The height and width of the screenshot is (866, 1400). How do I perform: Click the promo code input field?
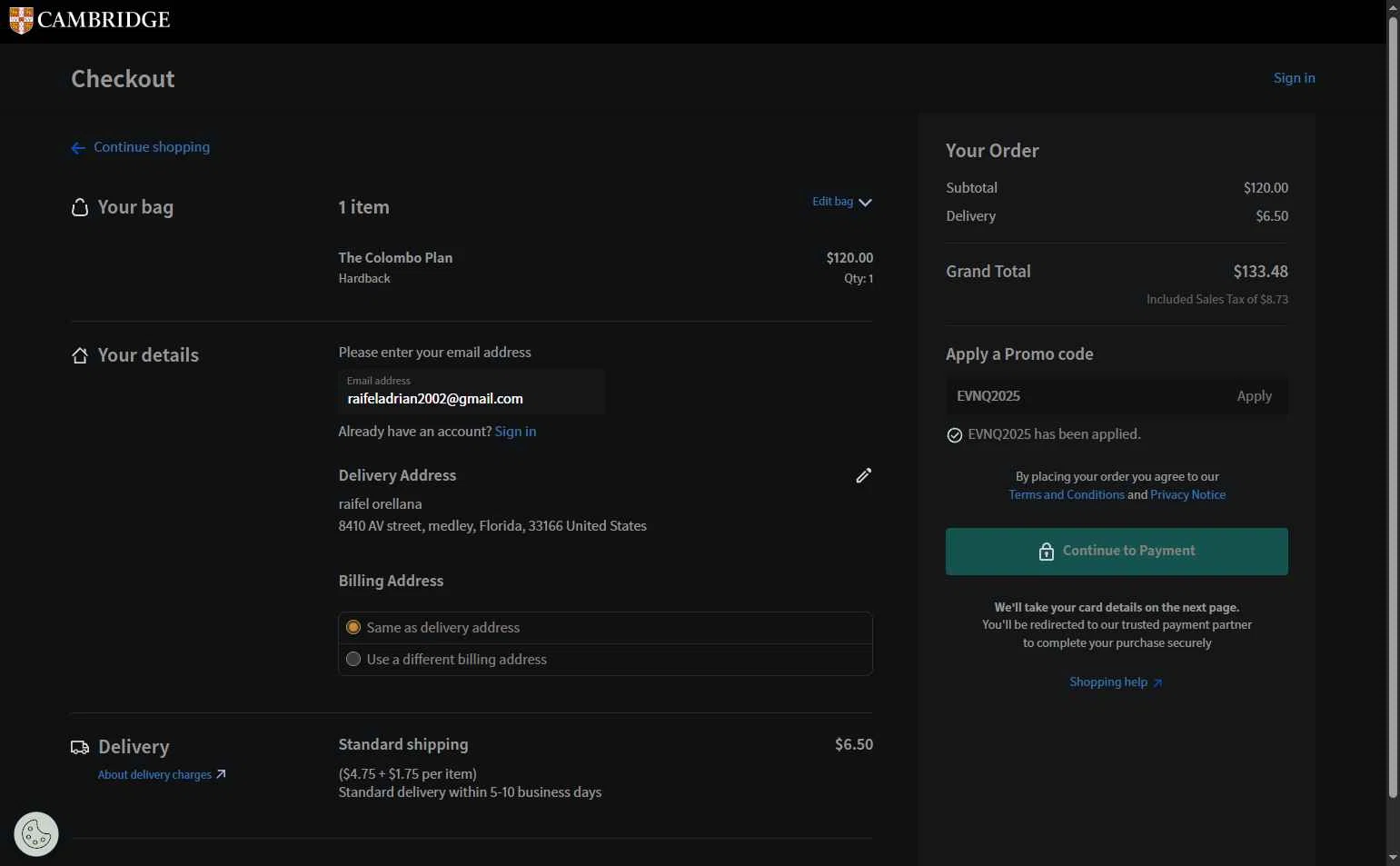(x=1086, y=396)
